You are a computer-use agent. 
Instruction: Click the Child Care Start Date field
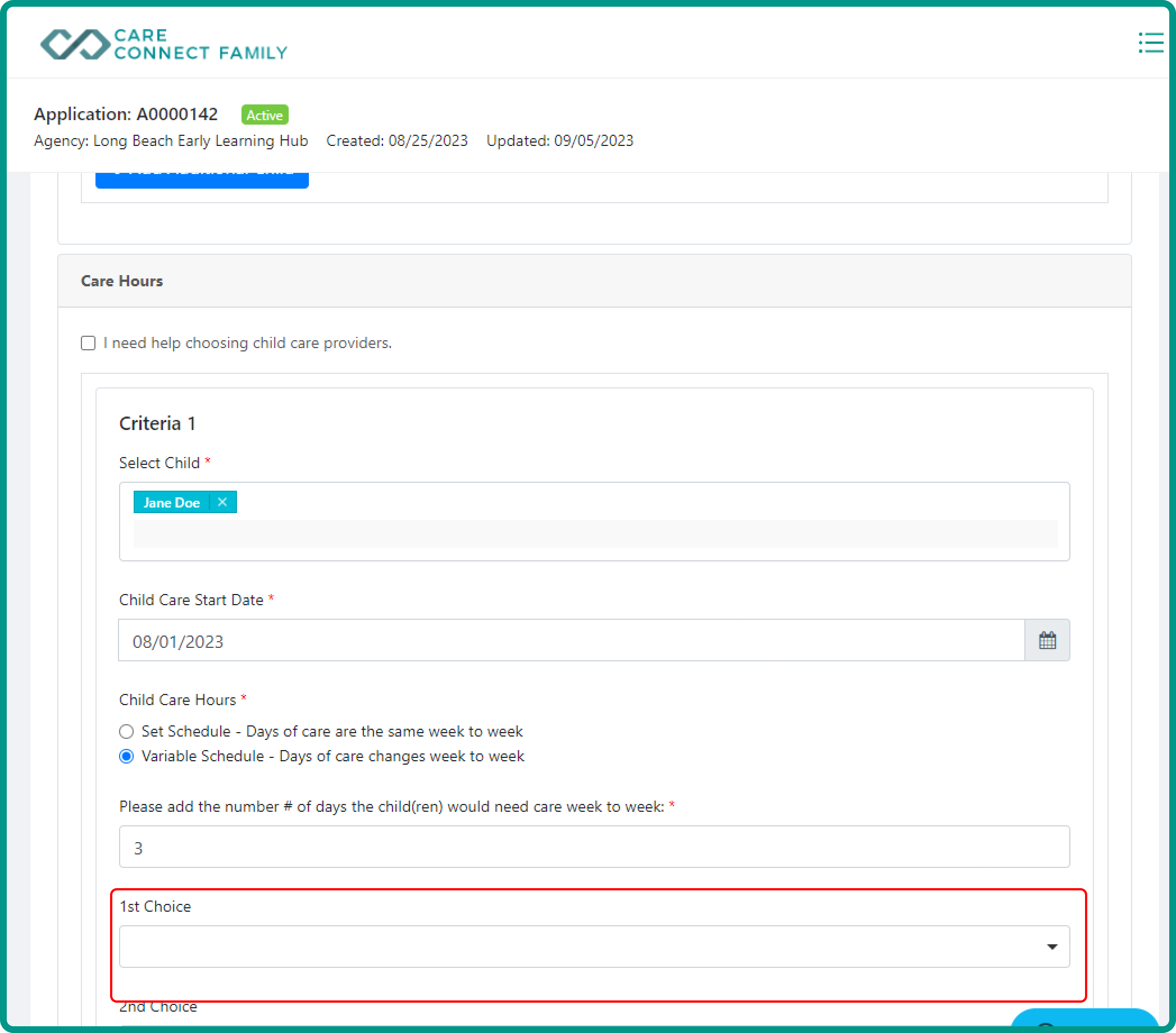571,641
